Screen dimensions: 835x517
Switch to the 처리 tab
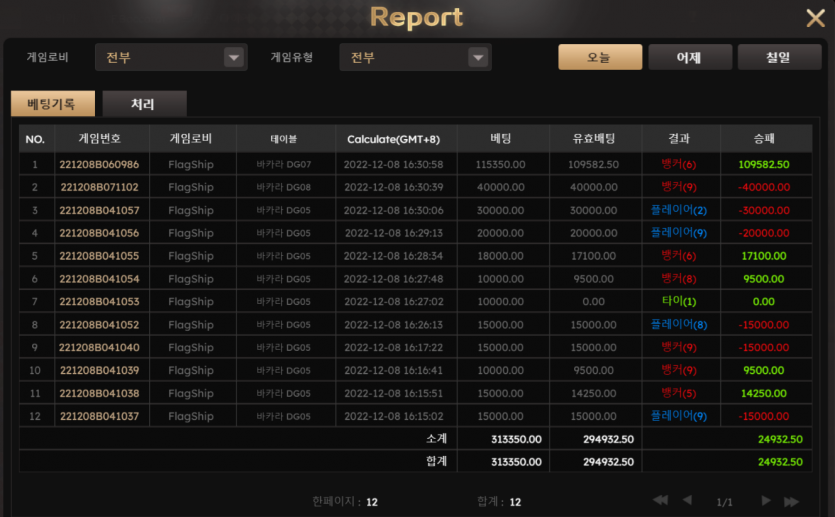pyautogui.click(x=144, y=103)
